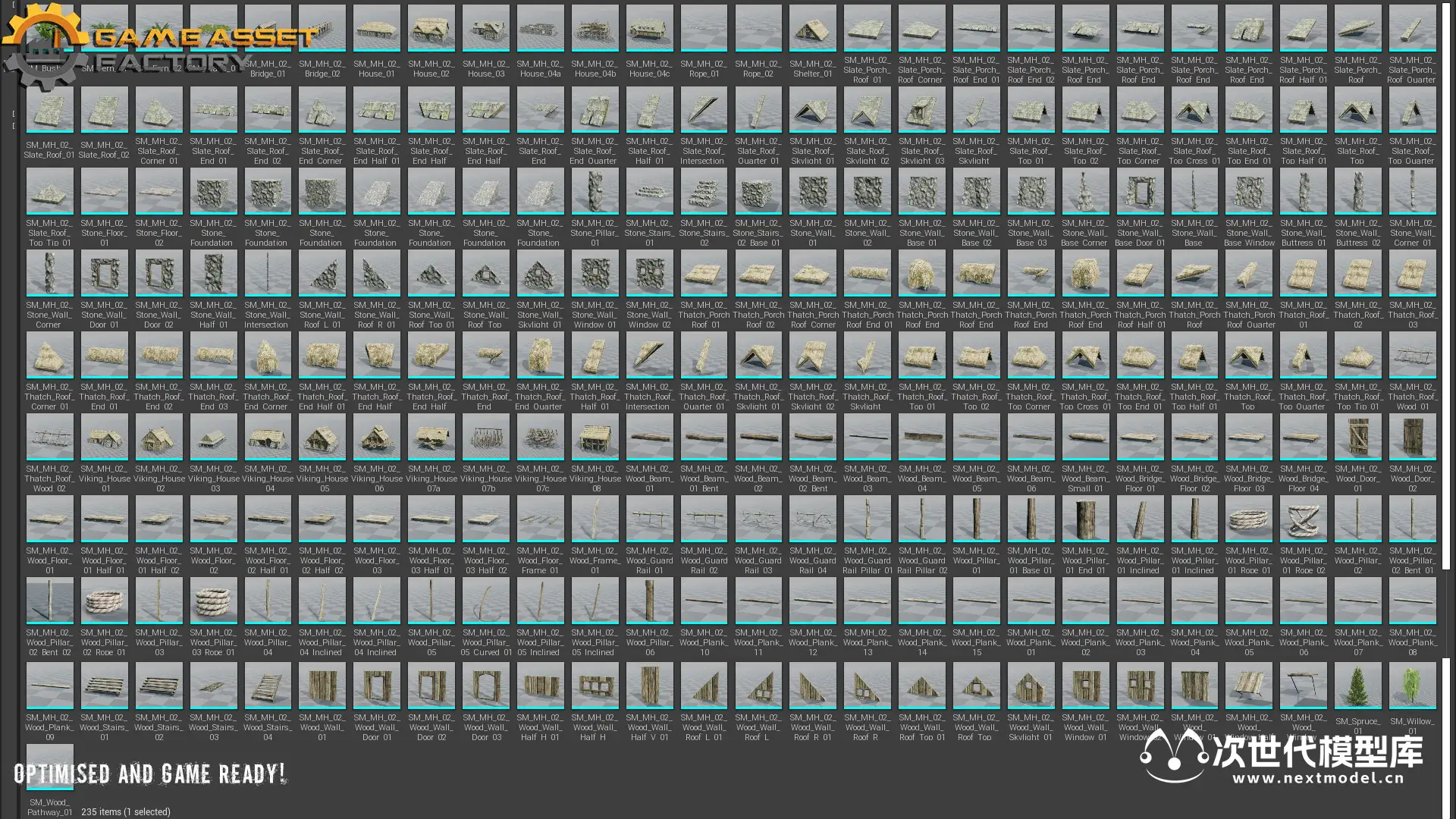Click the Viking_House 01 thumbnail
This screenshot has width=1456, height=819.
[104, 437]
